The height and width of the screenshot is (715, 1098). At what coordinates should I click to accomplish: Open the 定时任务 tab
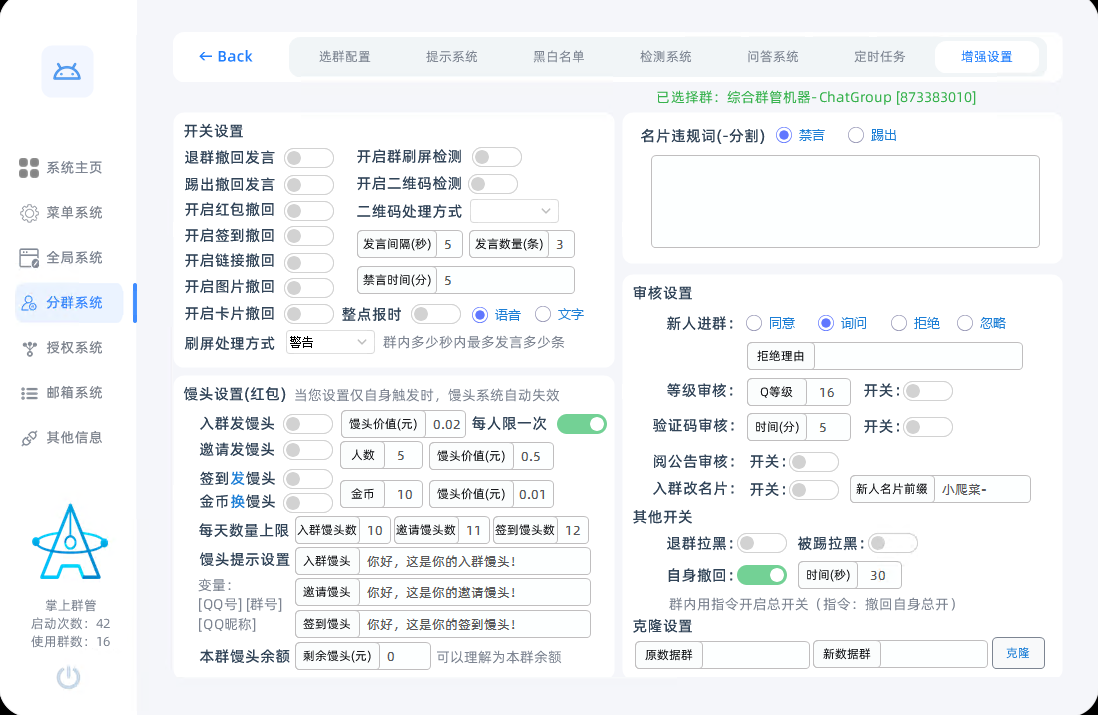tap(881, 57)
